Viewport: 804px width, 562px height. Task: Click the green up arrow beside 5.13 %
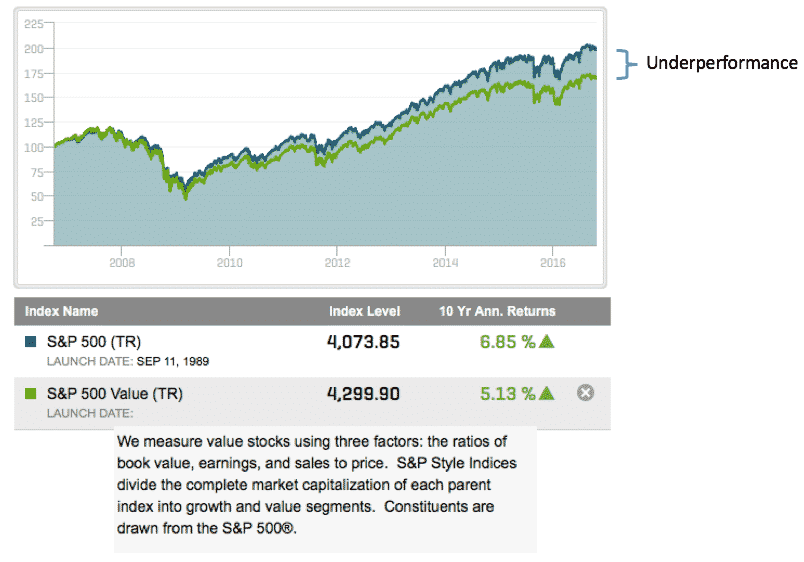click(x=546, y=393)
